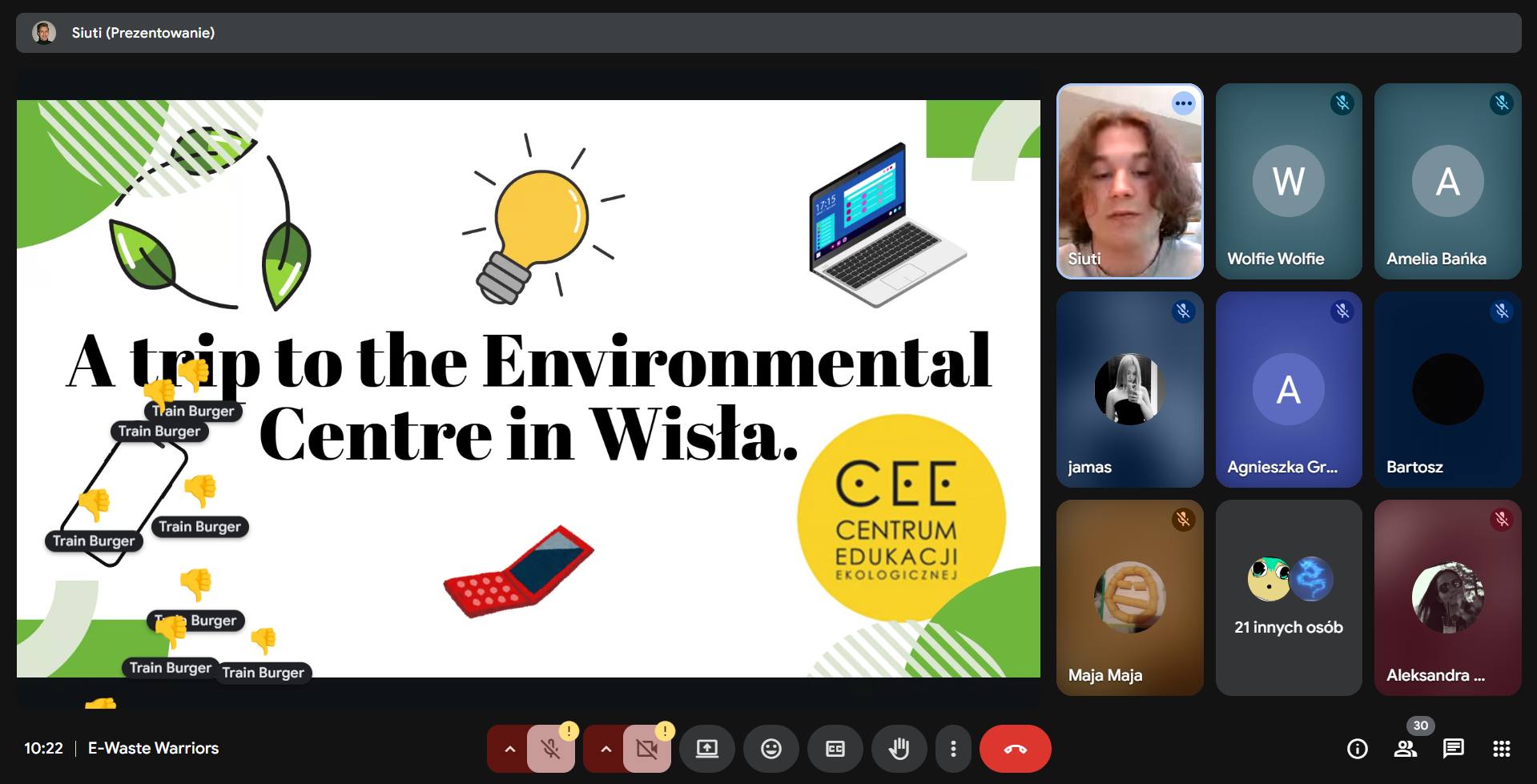Click the present screen icon
This screenshot has width=1537, height=784.
pyautogui.click(x=706, y=750)
